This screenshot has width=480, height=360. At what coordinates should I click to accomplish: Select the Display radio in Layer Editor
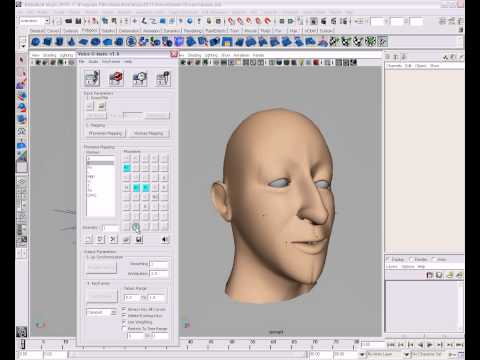[x=388, y=259]
